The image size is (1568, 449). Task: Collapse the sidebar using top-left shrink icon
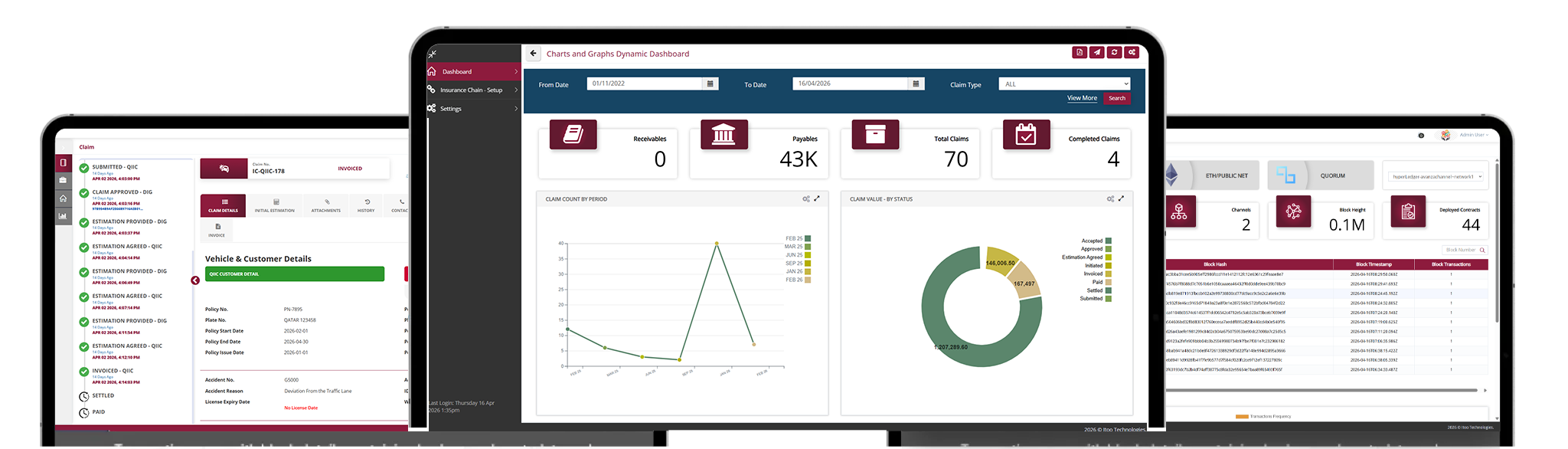coord(433,54)
